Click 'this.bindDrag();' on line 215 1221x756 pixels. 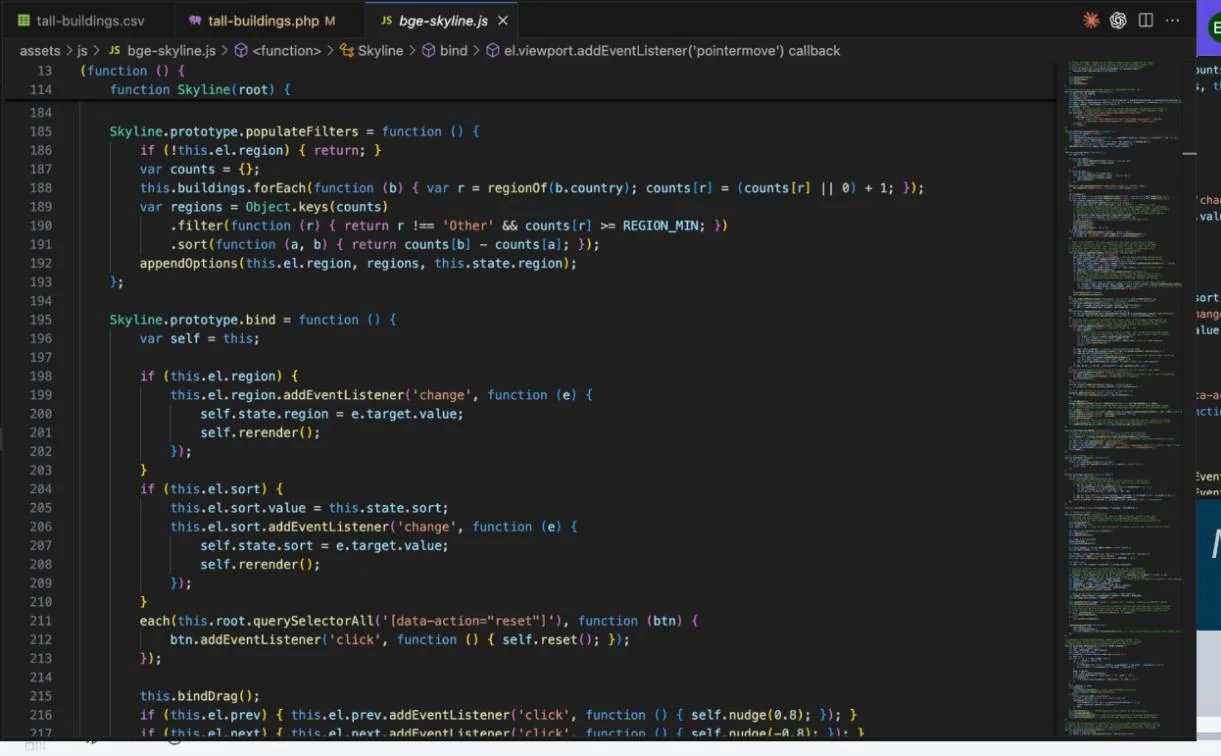(199, 695)
